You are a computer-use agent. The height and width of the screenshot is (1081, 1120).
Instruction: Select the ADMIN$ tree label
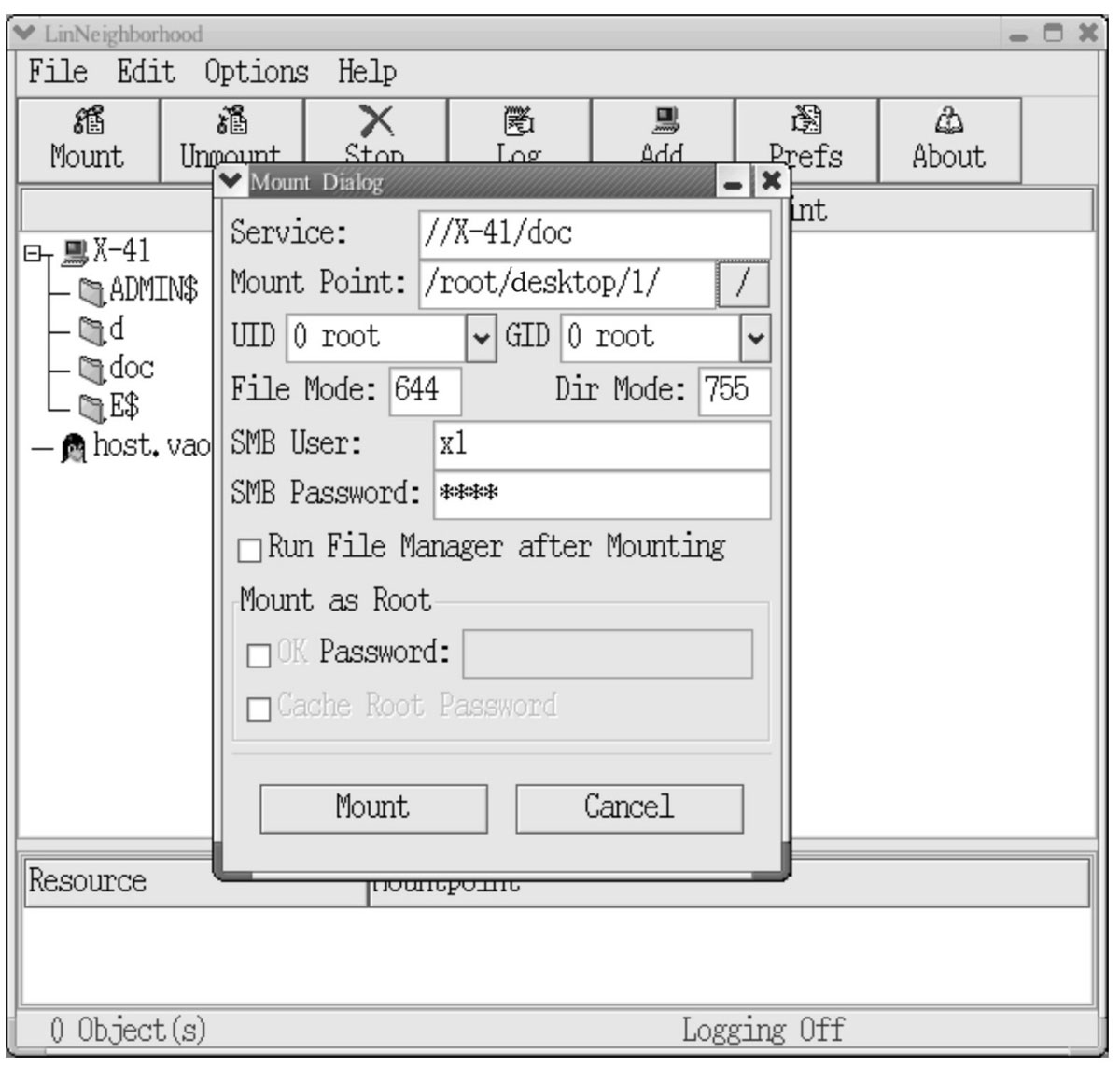pos(154,290)
